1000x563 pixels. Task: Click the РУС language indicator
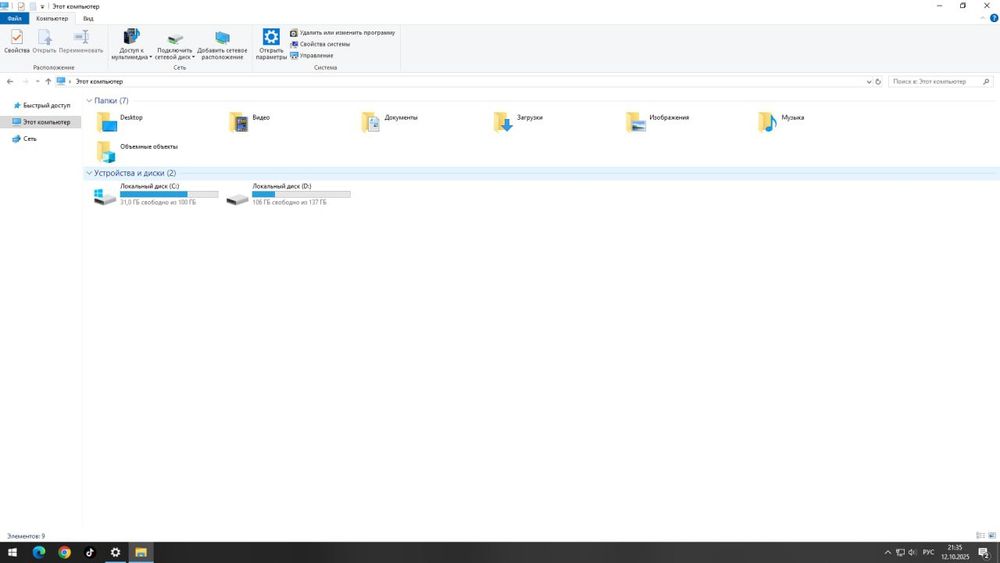929,552
